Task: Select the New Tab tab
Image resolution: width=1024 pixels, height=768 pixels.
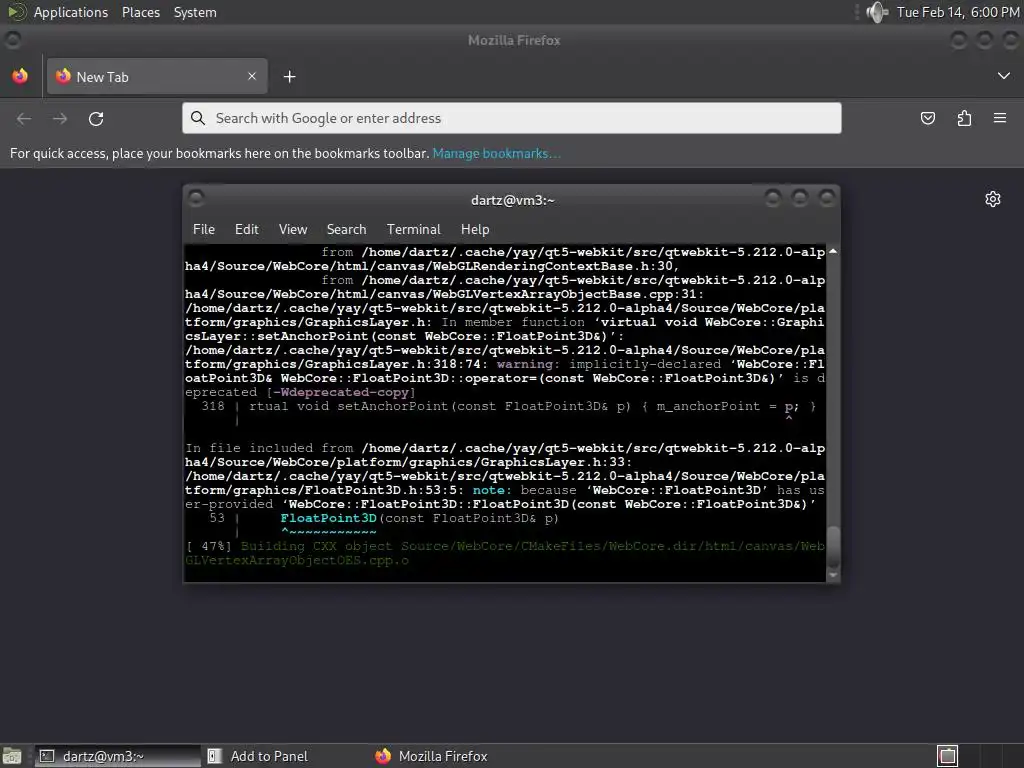Action: [157, 76]
